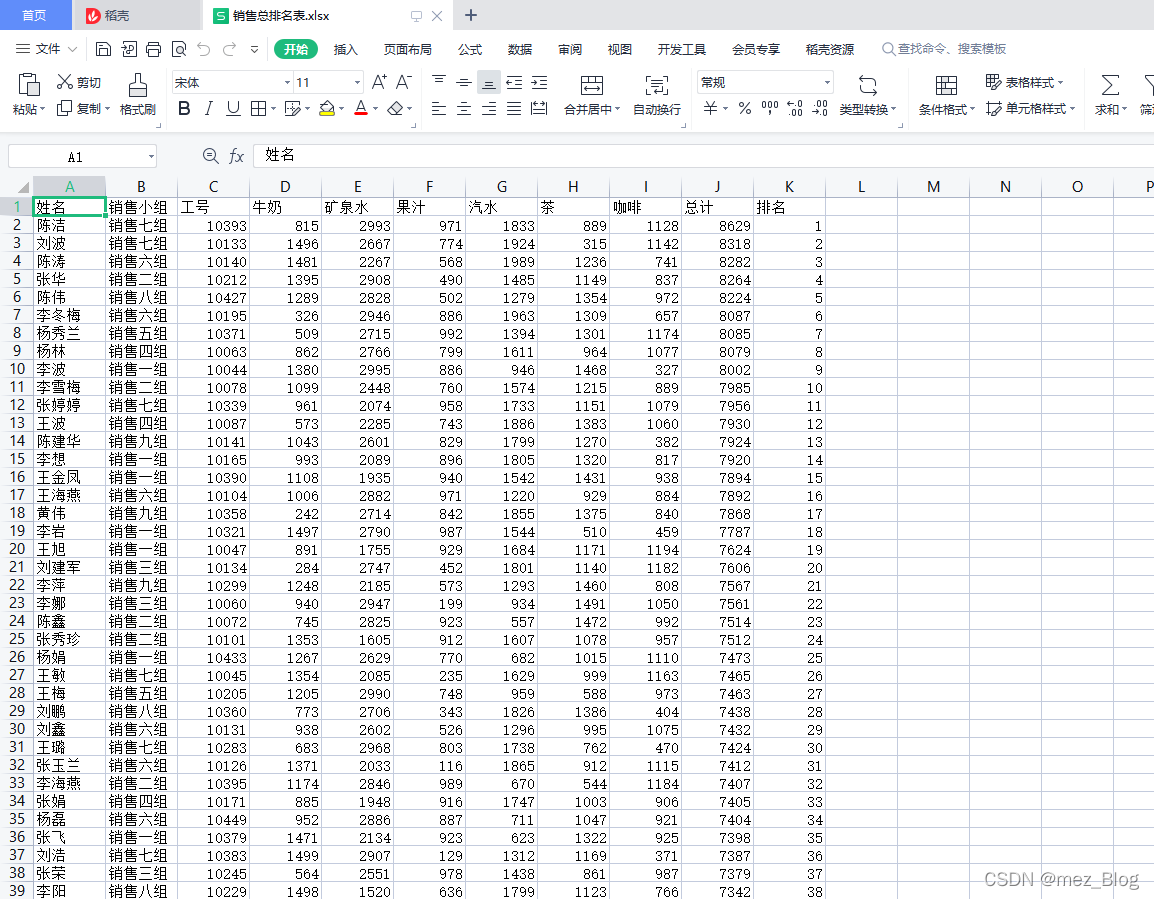Click the AutoSum 求和 sigma icon

(1110, 85)
